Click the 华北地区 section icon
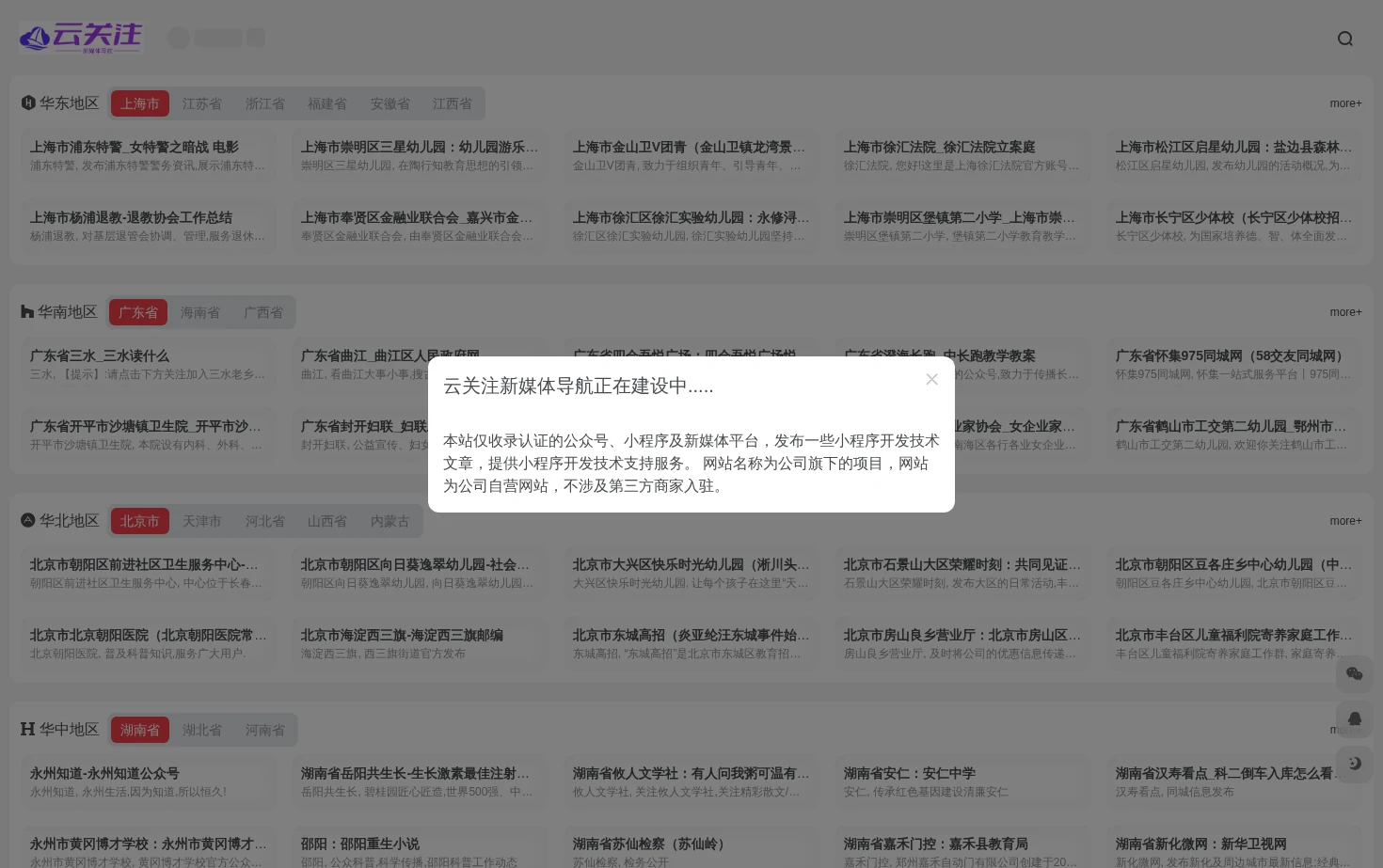This screenshot has width=1383, height=868. pos(28,520)
